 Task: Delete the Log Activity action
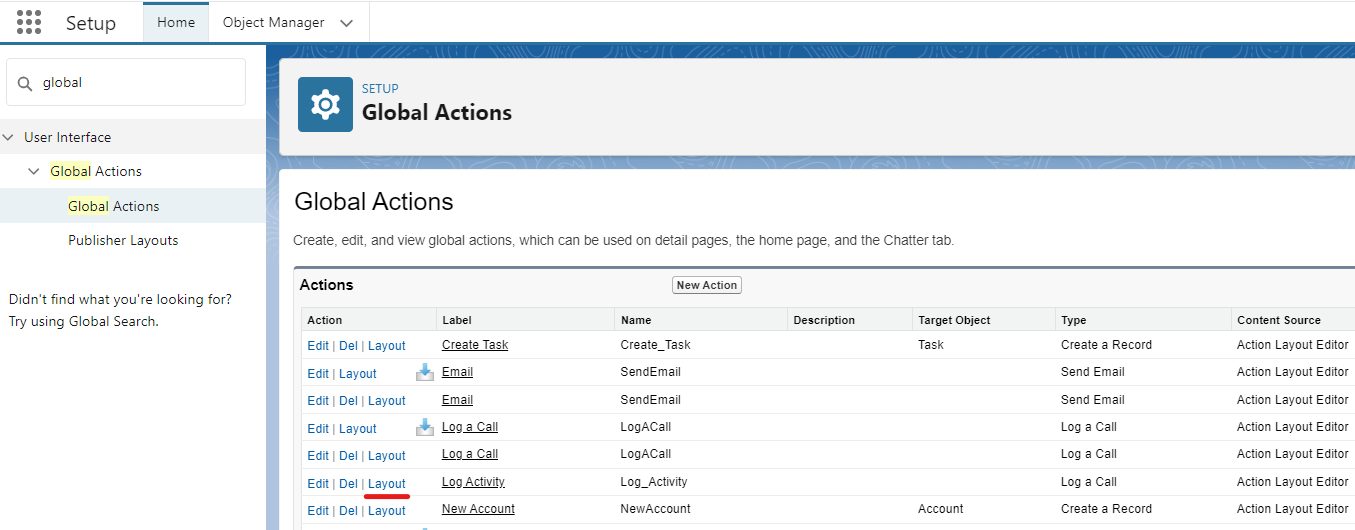[x=348, y=484]
